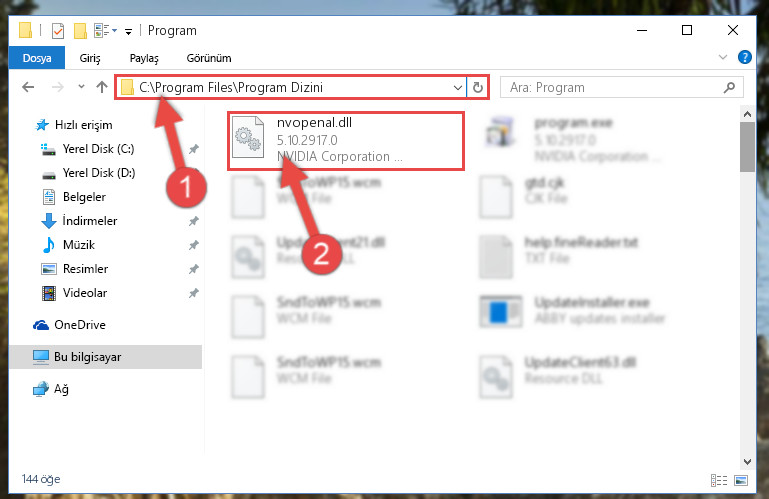Select the nvopenal.dll file
The width and height of the screenshot is (769, 499).
346,141
